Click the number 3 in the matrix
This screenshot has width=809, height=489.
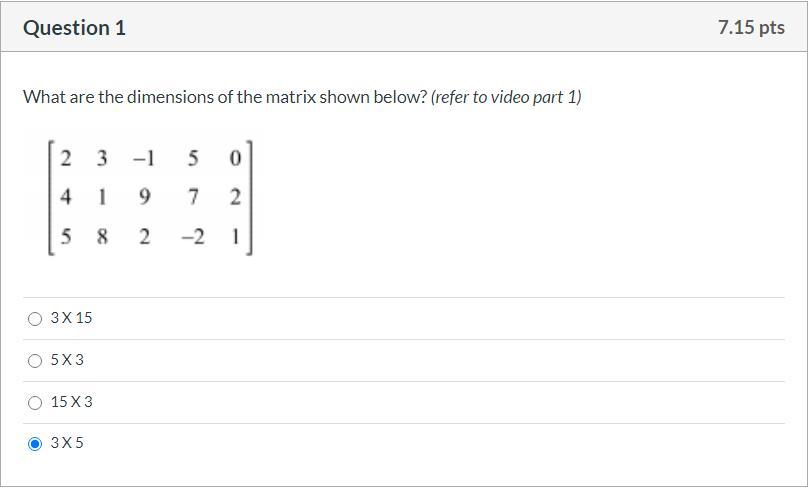point(102,158)
